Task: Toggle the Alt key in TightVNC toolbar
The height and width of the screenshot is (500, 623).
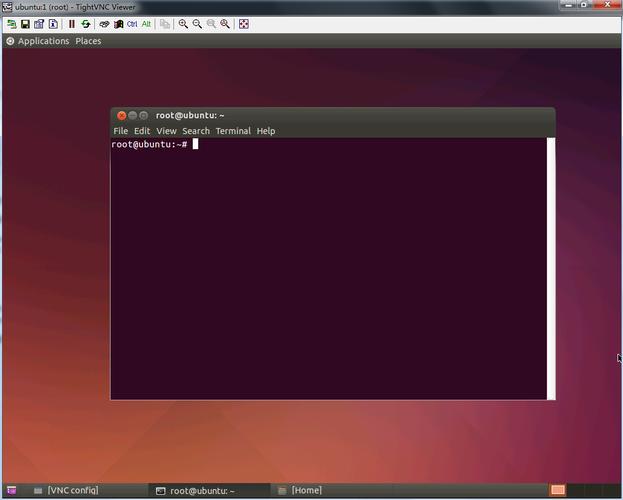Action: click(x=146, y=24)
